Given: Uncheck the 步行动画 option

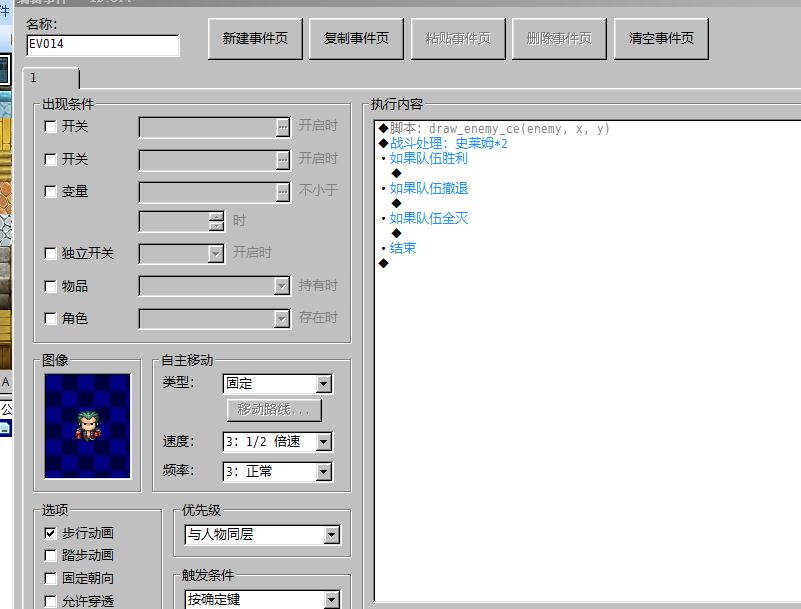Looking at the screenshot, I should tap(50, 533).
